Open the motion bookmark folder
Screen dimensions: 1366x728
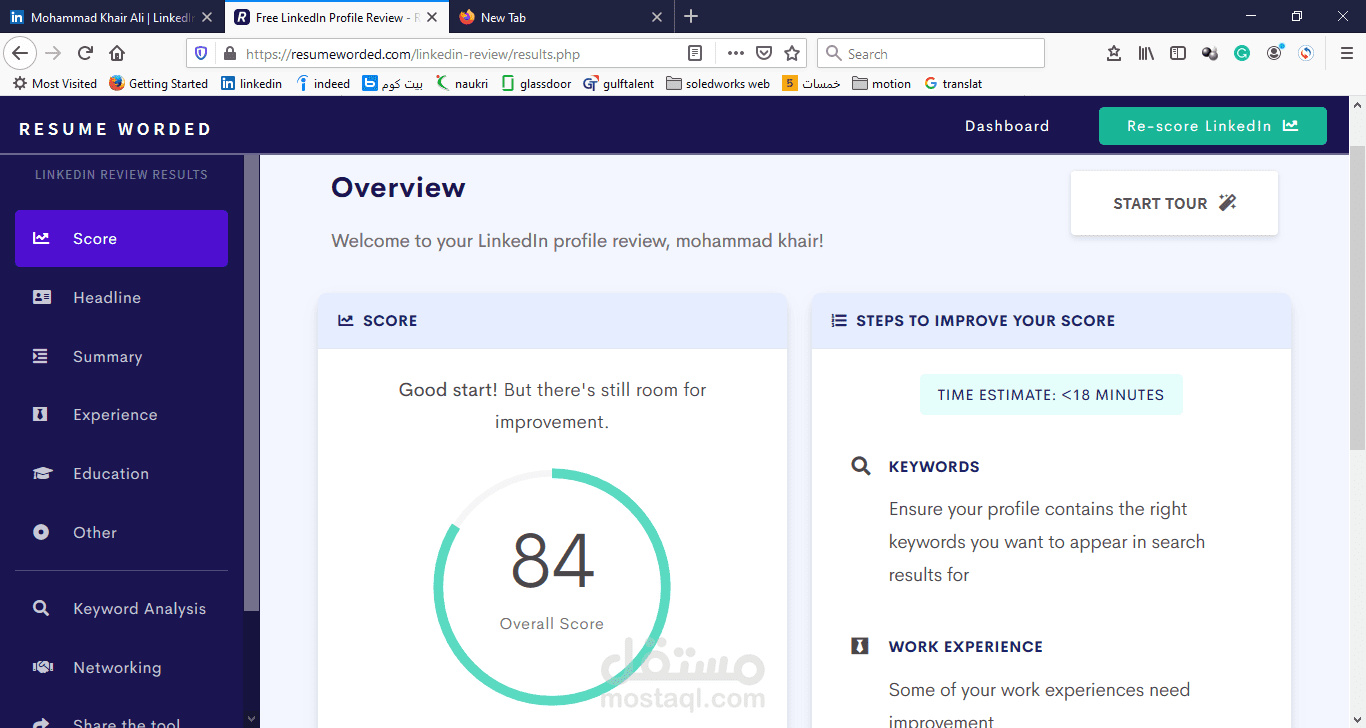881,84
